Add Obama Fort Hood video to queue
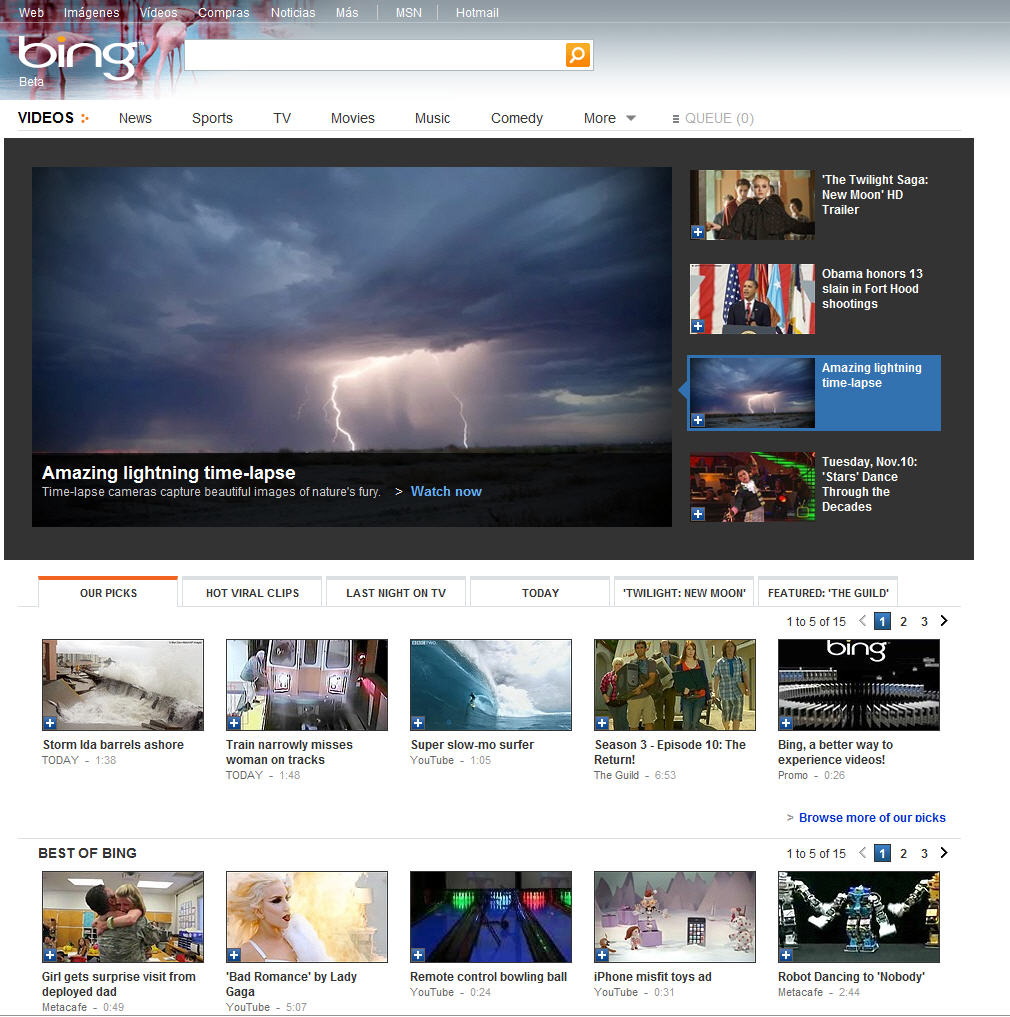This screenshot has width=1010, height=1017. [x=697, y=326]
